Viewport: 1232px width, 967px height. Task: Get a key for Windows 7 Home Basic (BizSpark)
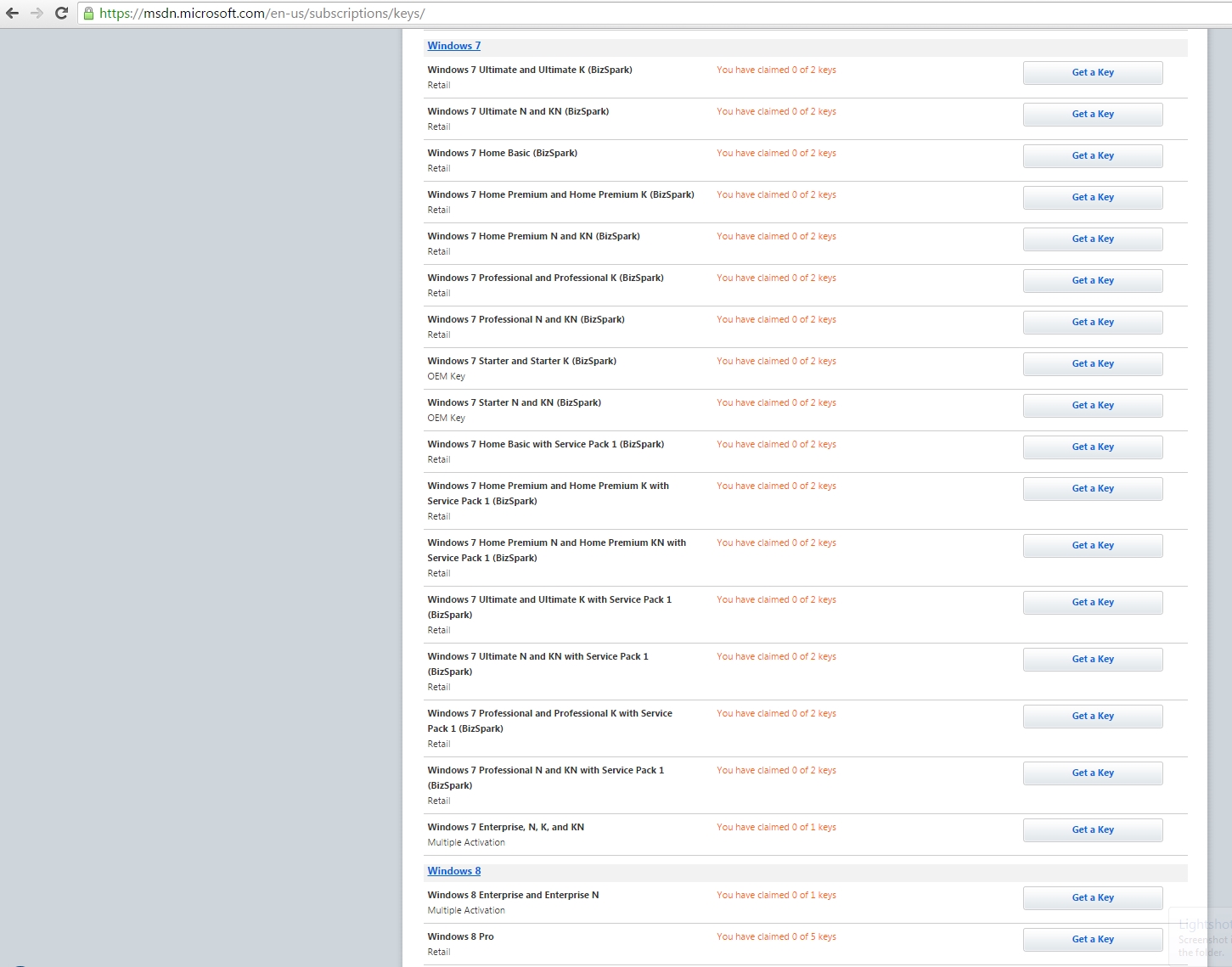(x=1093, y=156)
